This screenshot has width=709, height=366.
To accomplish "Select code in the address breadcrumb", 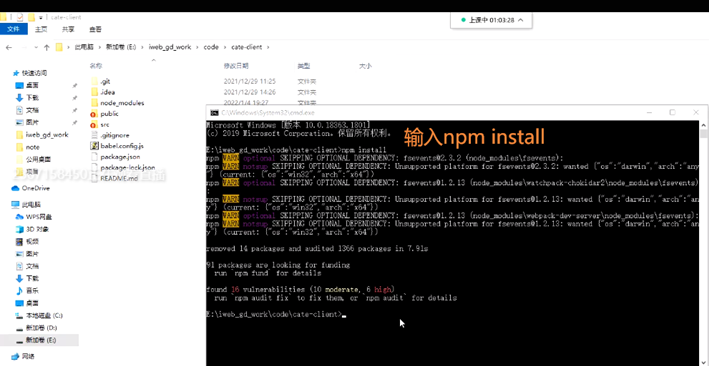I will pyautogui.click(x=211, y=47).
